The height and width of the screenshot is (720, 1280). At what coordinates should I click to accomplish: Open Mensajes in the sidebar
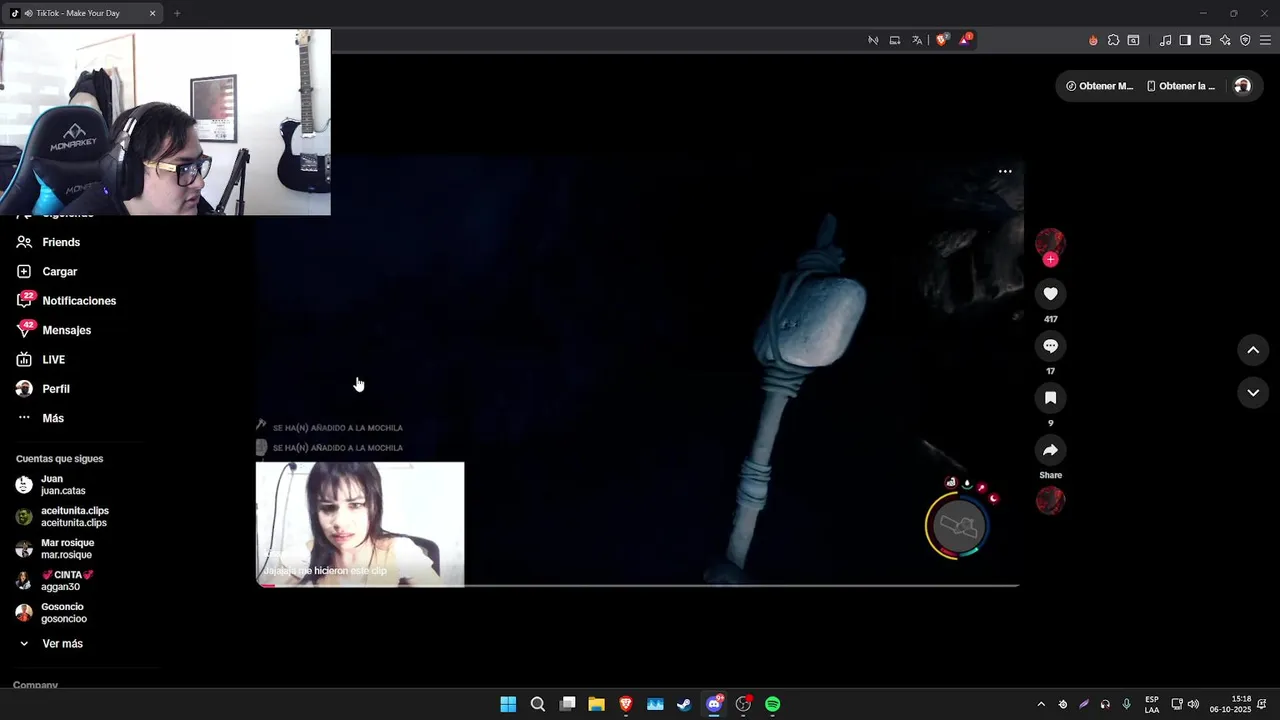[x=54, y=330]
